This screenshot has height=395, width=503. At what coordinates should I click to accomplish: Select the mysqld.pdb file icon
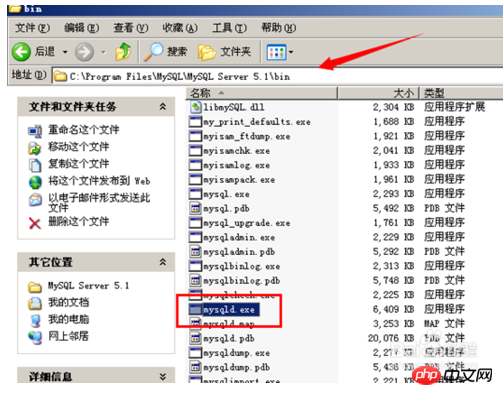196,339
